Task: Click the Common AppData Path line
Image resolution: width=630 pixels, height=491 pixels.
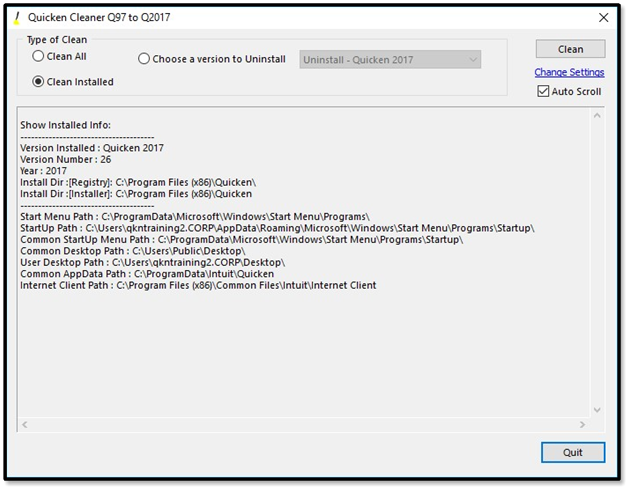Action: [147, 274]
